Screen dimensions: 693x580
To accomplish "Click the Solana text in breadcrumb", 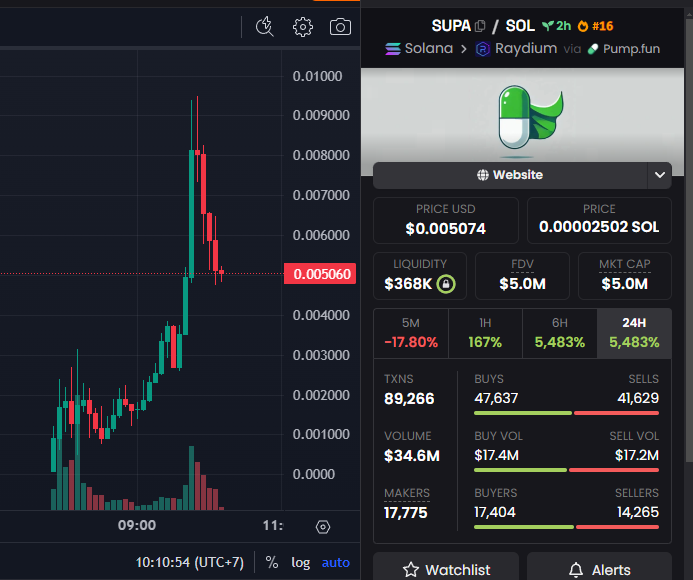I will click(x=429, y=48).
